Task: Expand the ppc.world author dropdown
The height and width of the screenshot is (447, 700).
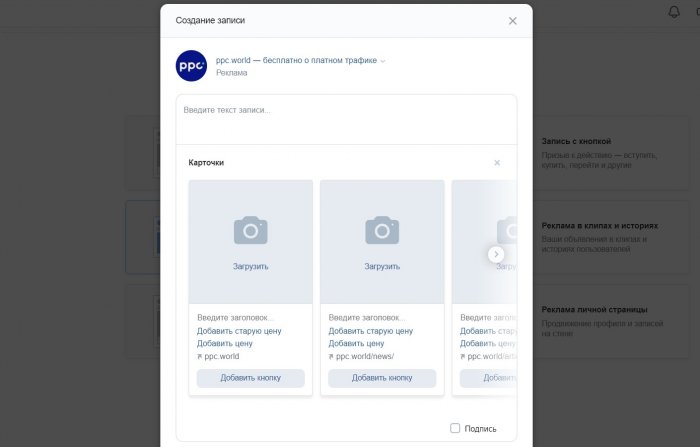Action: (383, 61)
